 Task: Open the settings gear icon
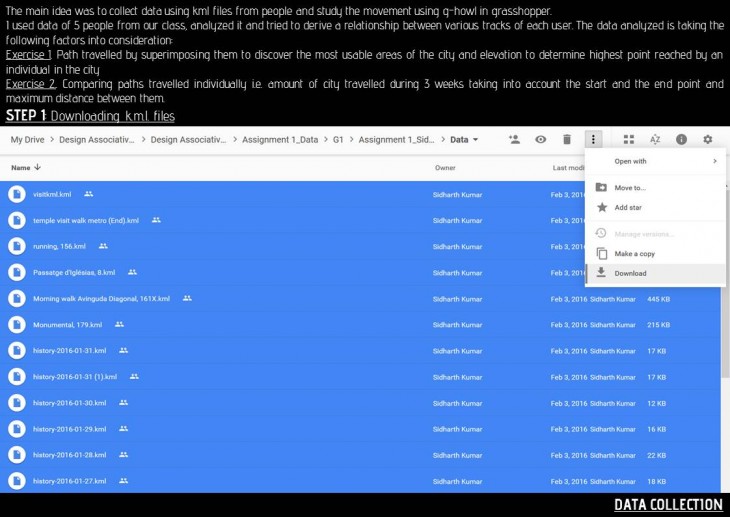[708, 140]
